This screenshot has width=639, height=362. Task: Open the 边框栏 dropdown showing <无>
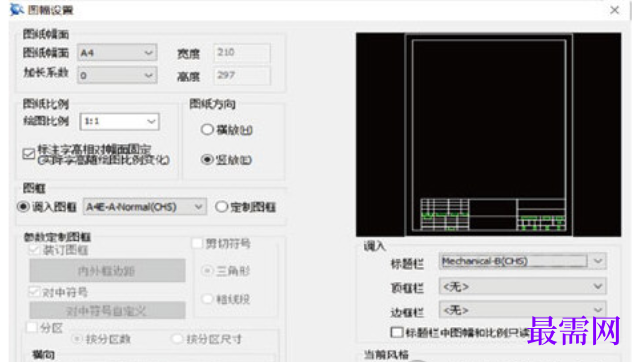(x=522, y=310)
